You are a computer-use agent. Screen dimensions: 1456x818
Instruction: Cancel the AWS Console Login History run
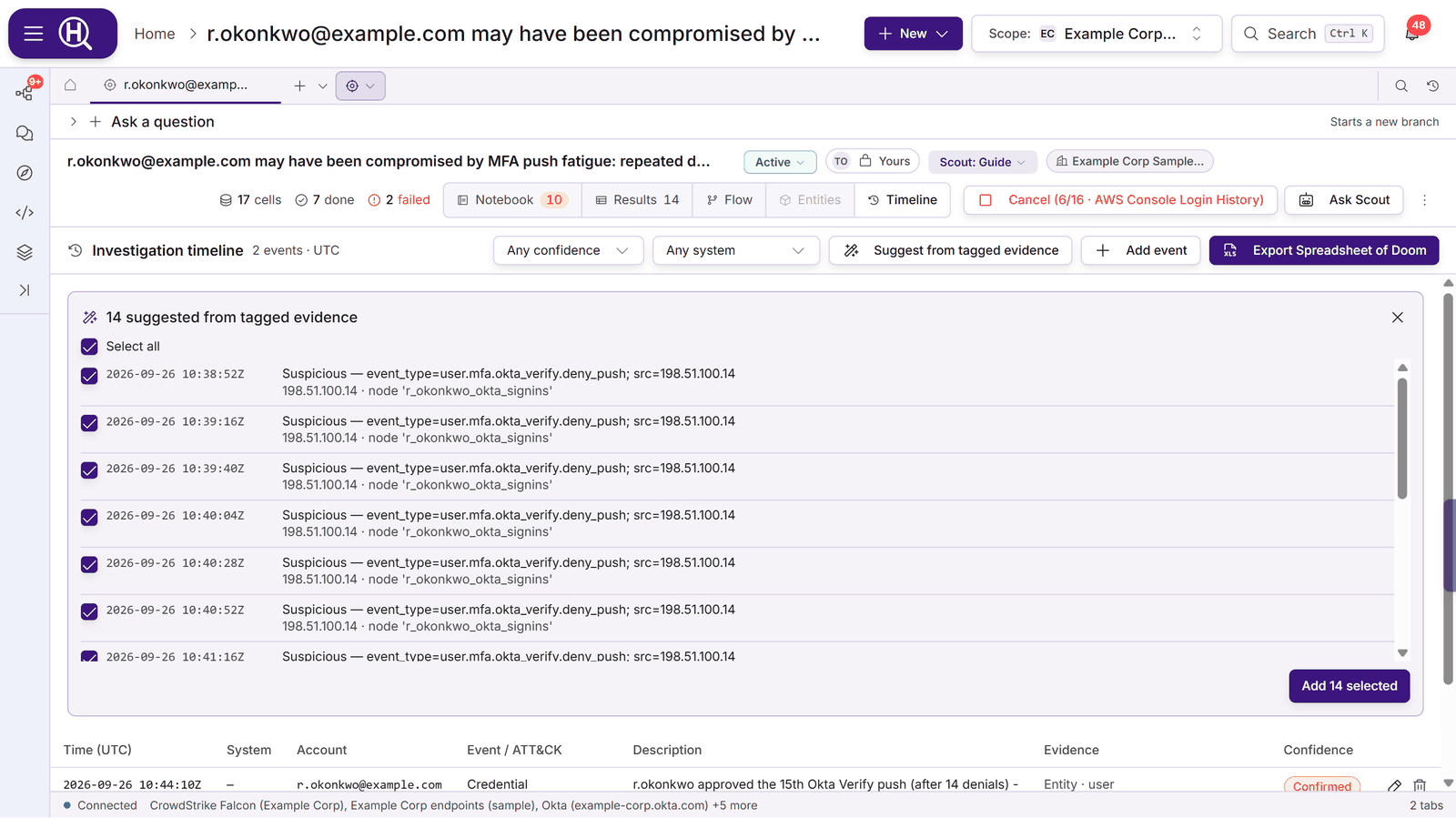tap(1120, 200)
